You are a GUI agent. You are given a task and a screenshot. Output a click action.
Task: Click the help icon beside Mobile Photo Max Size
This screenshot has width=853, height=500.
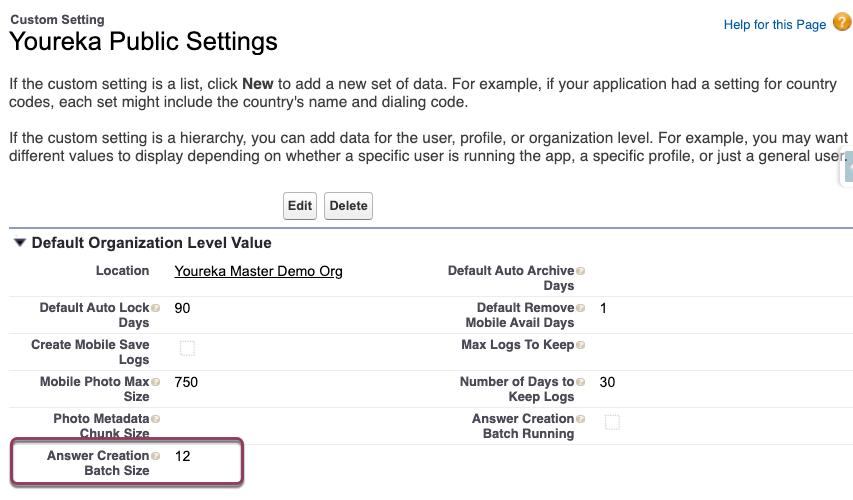point(156,382)
